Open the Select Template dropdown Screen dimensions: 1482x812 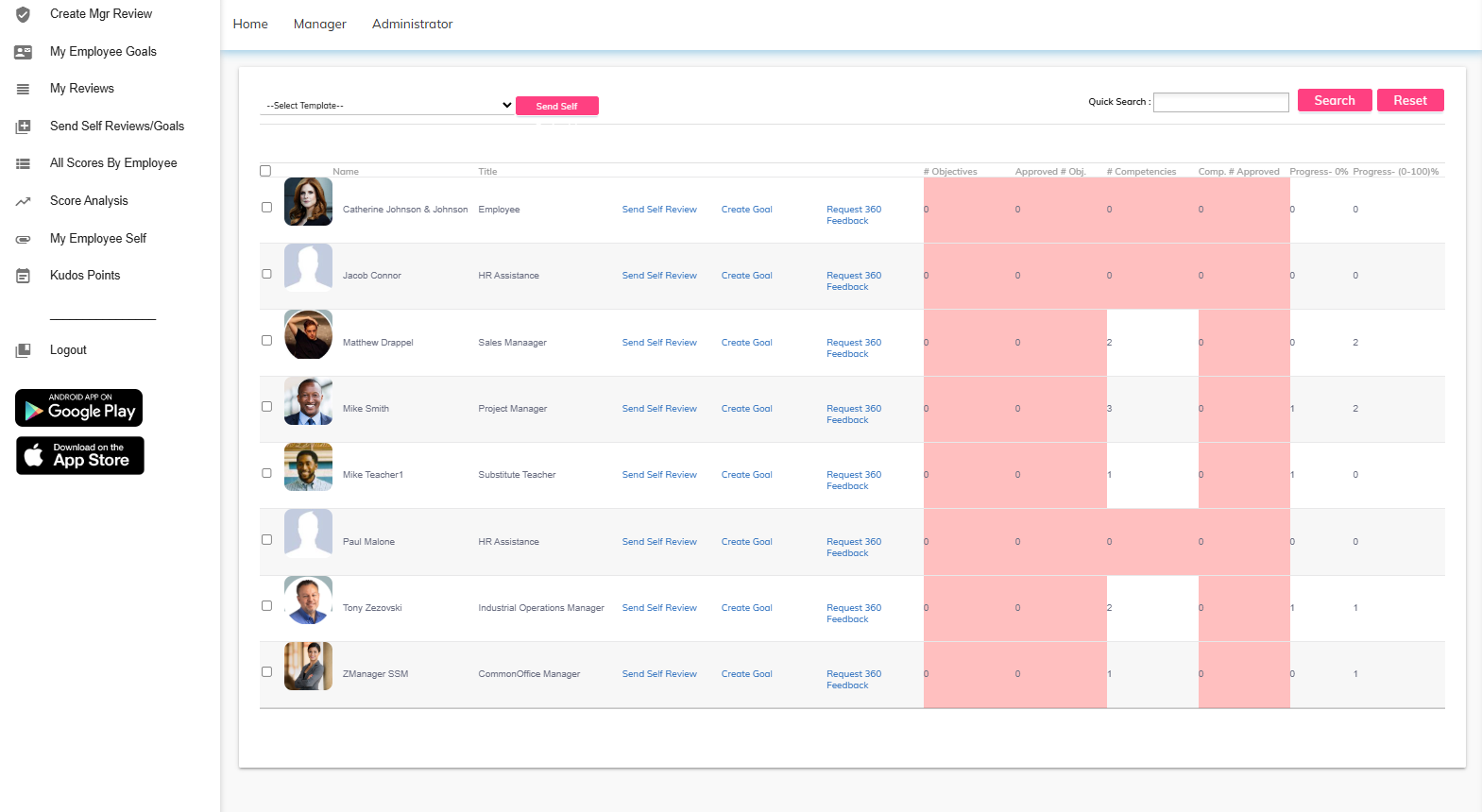pyautogui.click(x=387, y=106)
